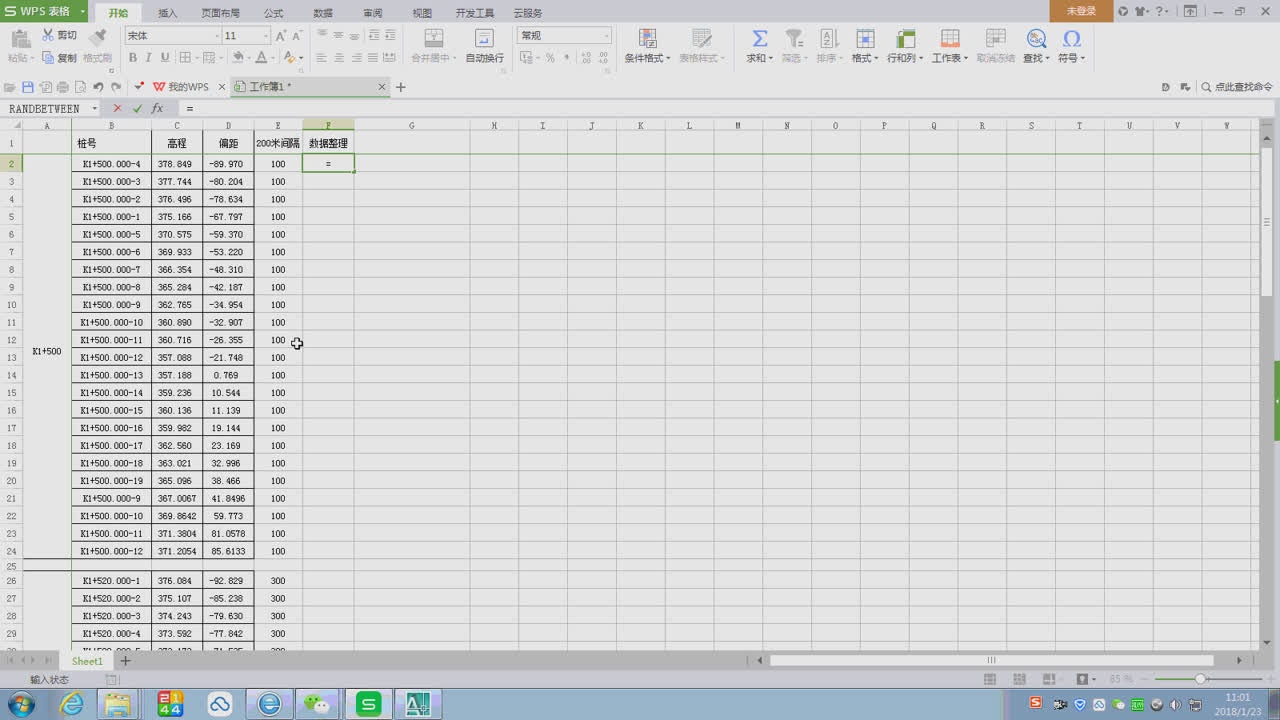Open the Name Box dropdown showing RANDBETWEEN
The width and height of the screenshot is (1280, 720).
(95, 108)
